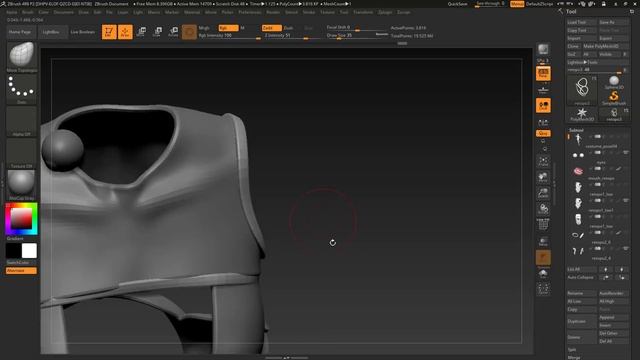Screen dimensions: 640x360
Task: Click the BPR render icon
Action: [543, 49]
